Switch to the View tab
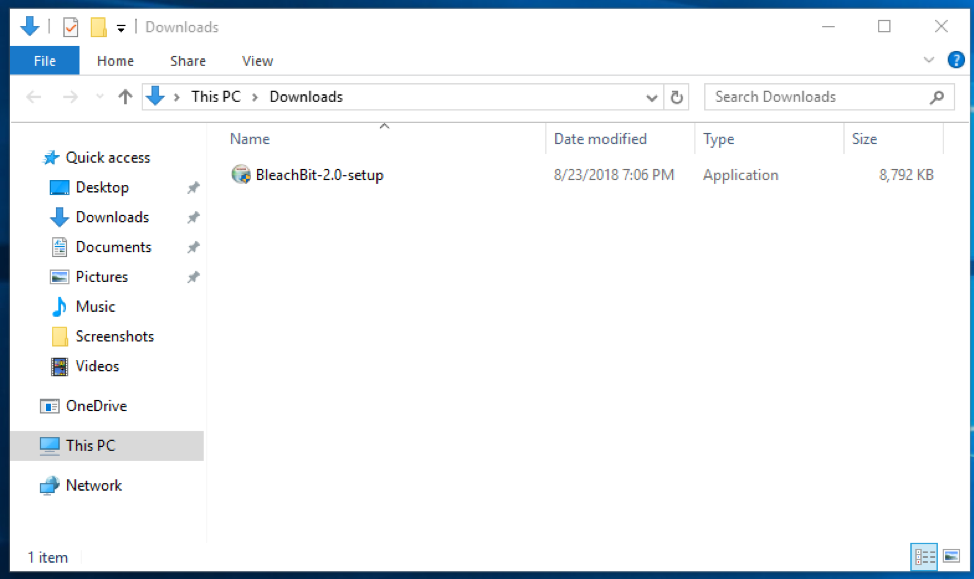 pos(257,61)
